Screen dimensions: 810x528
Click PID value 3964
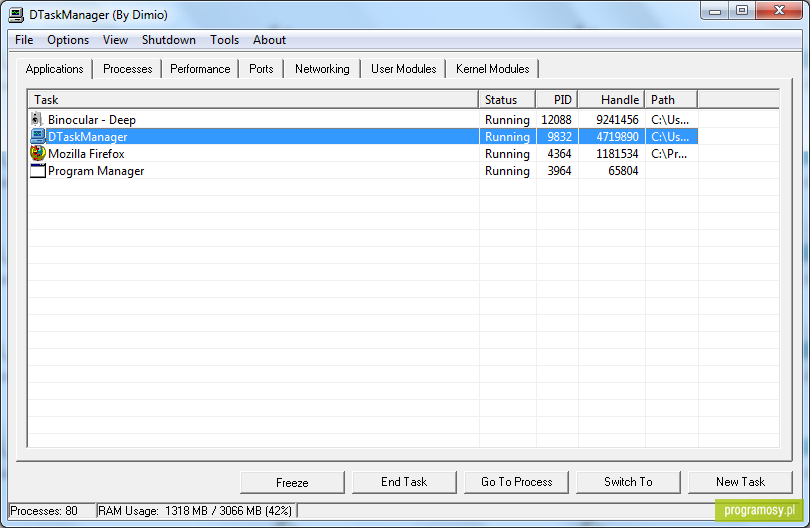click(559, 171)
